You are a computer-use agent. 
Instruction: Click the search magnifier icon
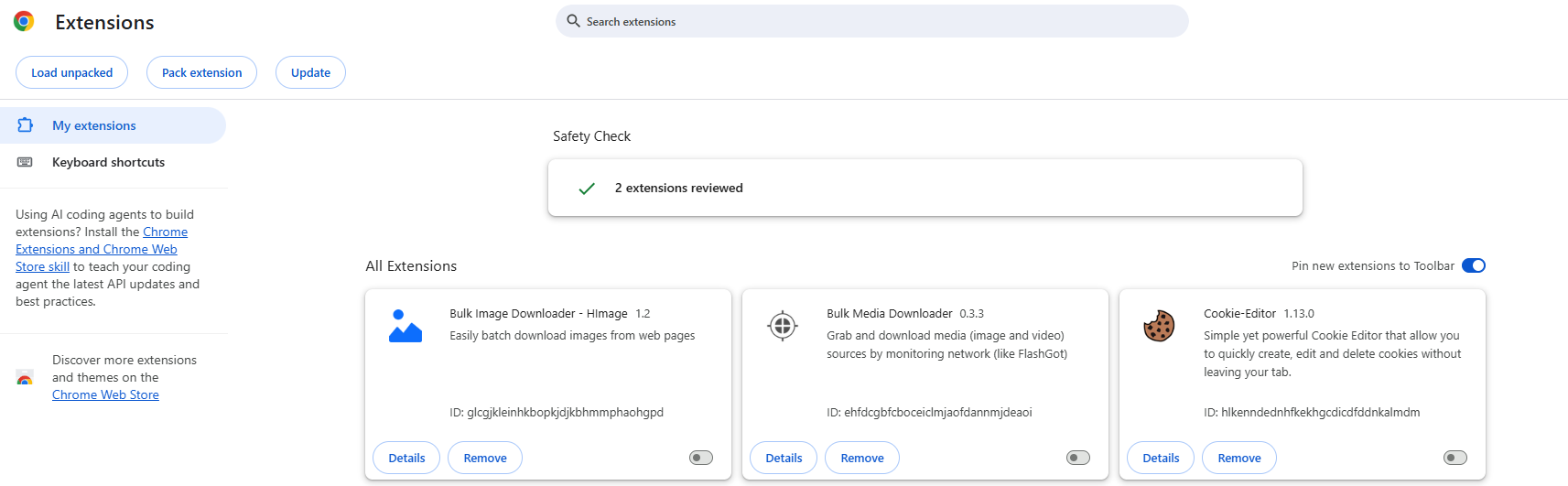[x=573, y=21]
